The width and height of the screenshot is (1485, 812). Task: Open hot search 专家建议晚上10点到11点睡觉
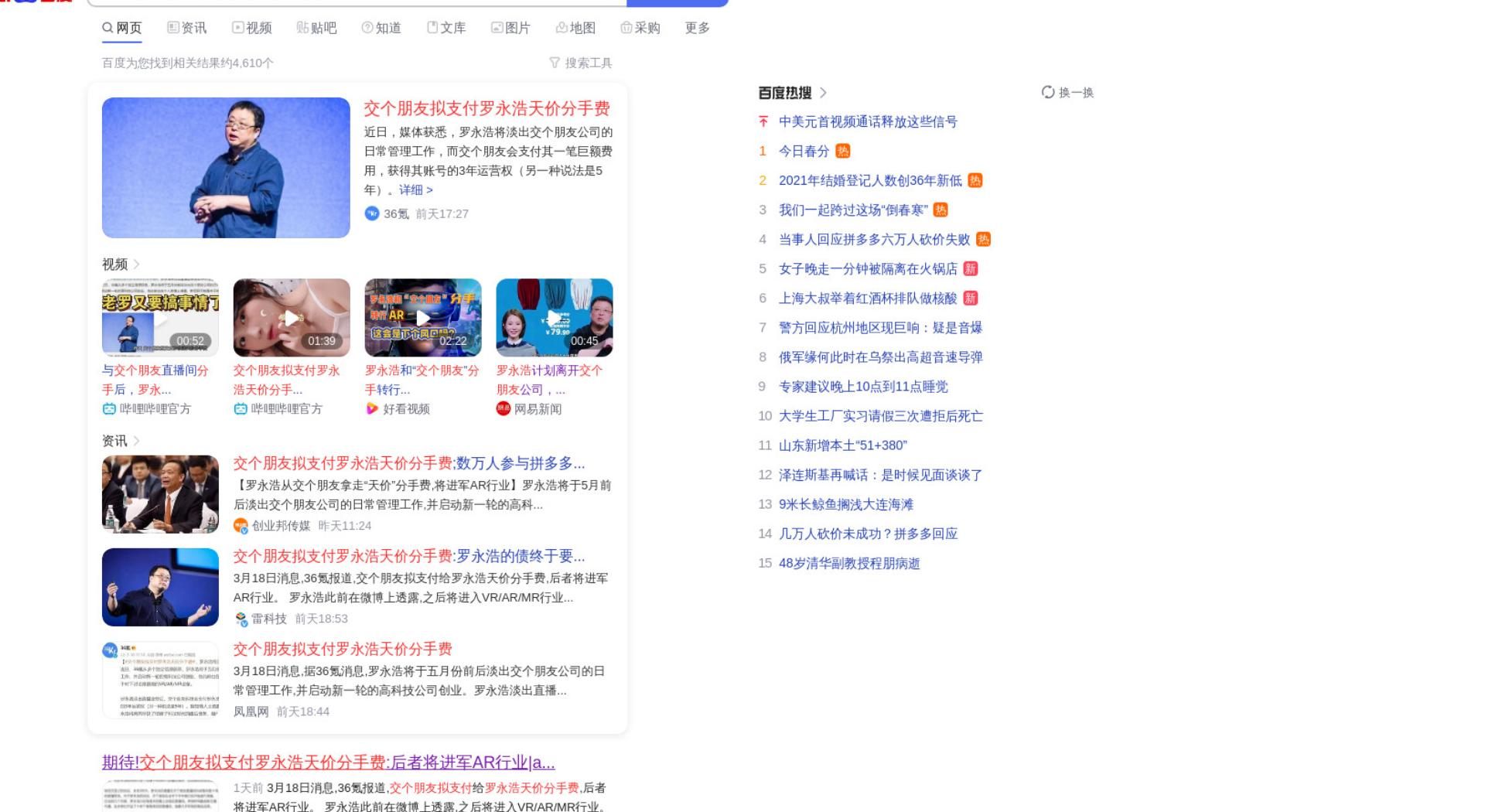[863, 386]
